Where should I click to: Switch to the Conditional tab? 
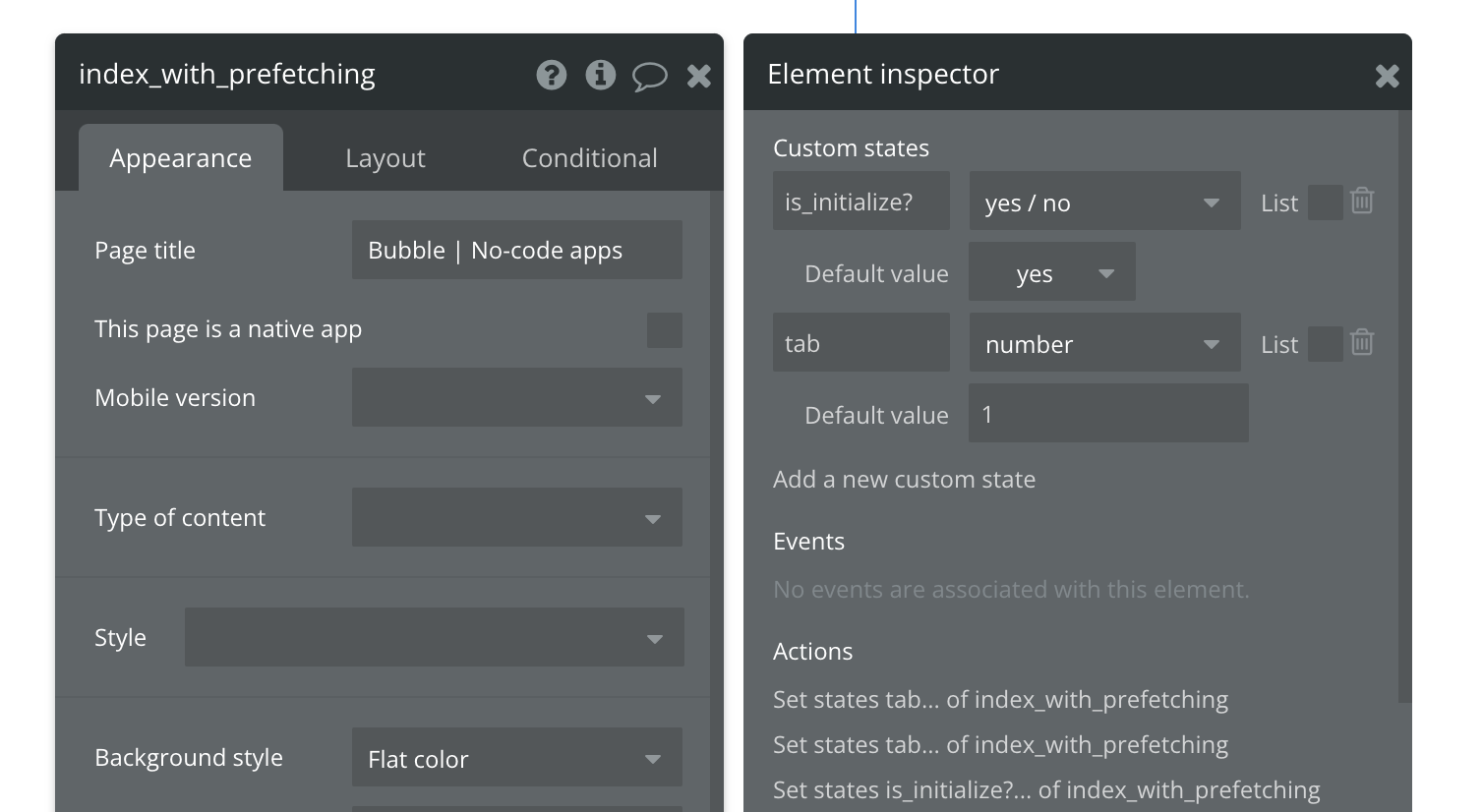pyautogui.click(x=589, y=158)
